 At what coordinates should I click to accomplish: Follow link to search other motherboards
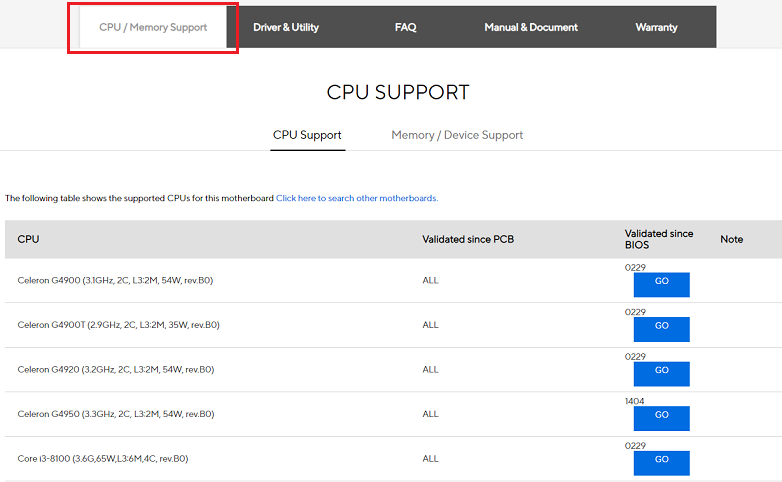357,198
